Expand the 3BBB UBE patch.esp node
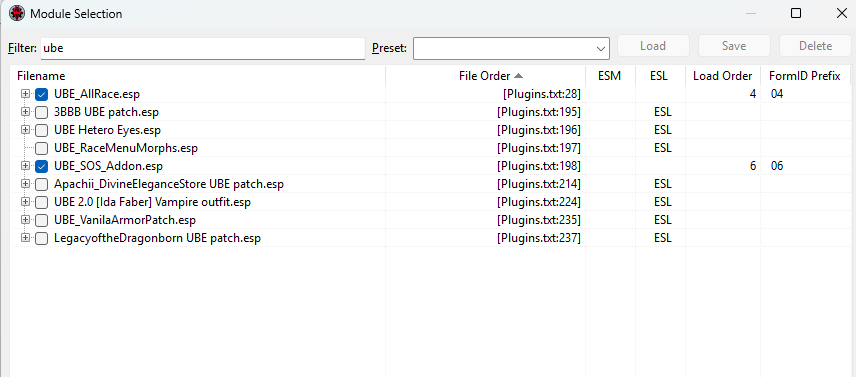Screen dimensions: 856x377 (25, 112)
